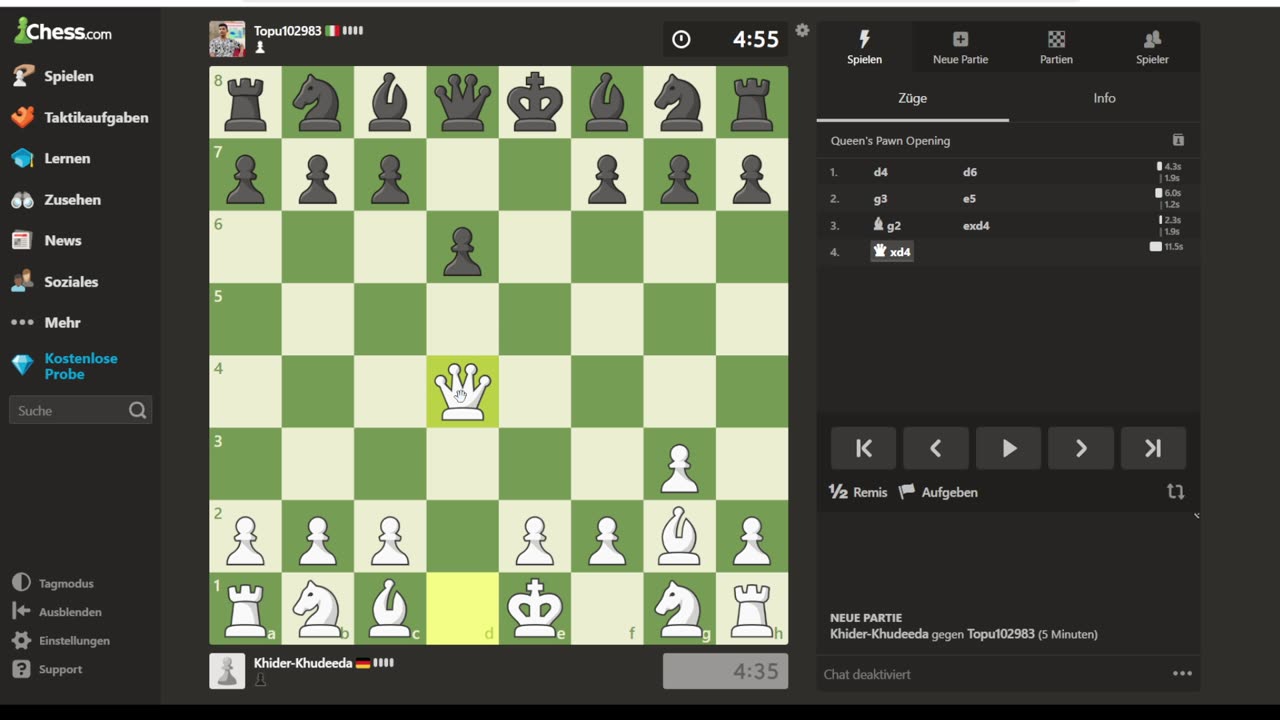Click the white bishop on c1
The width and height of the screenshot is (1280, 720).
click(x=390, y=608)
